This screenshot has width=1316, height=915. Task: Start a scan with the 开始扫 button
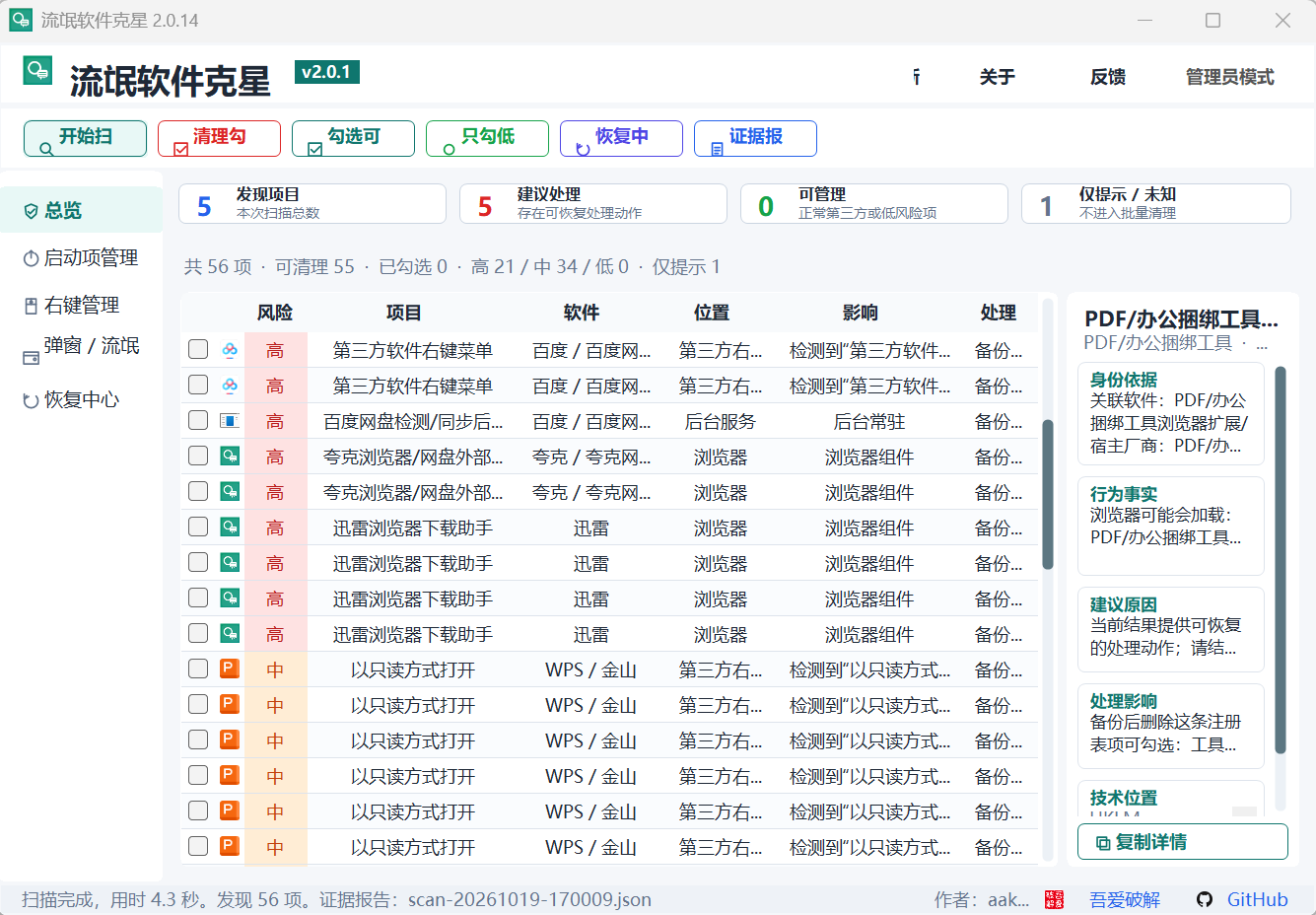click(x=86, y=138)
